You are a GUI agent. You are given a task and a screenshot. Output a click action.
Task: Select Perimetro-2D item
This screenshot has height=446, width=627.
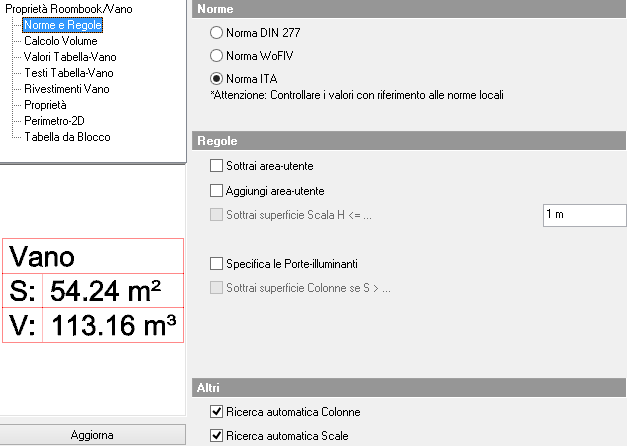[54, 121]
